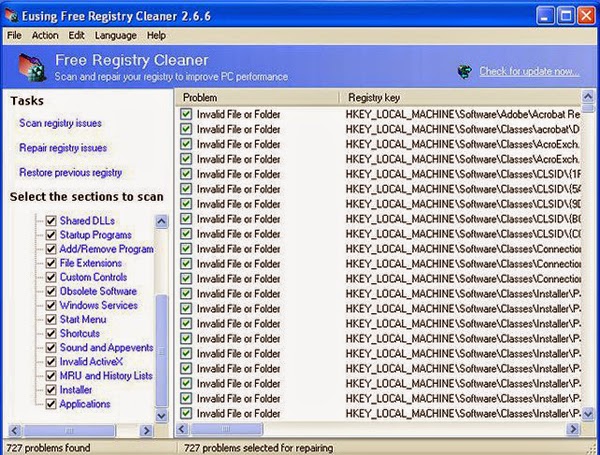
Task: Click the sections list vertical scrollbar thumb
Action: pos(161,351)
